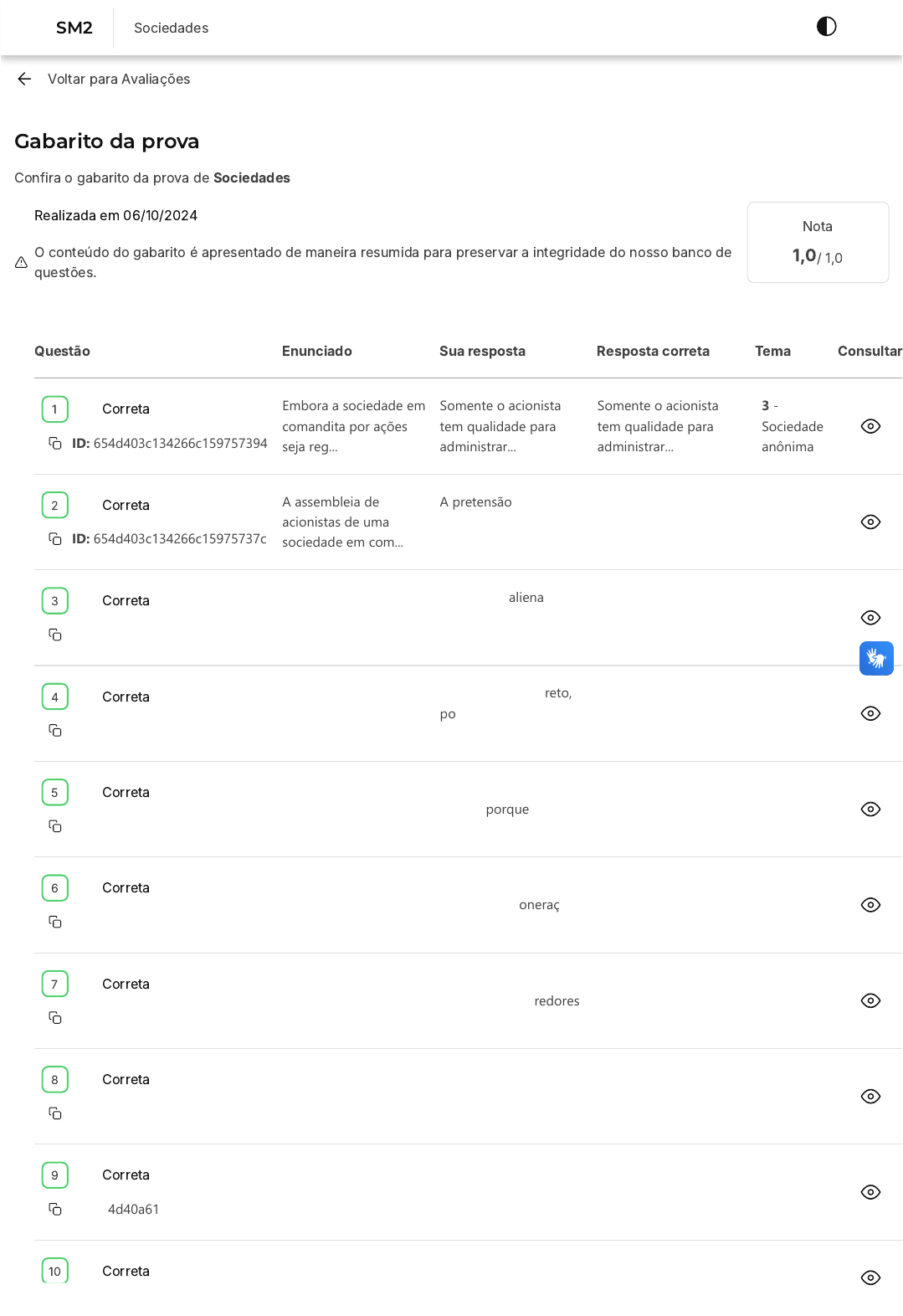
Task: Open the sign language accessibility widget
Action: (x=876, y=658)
